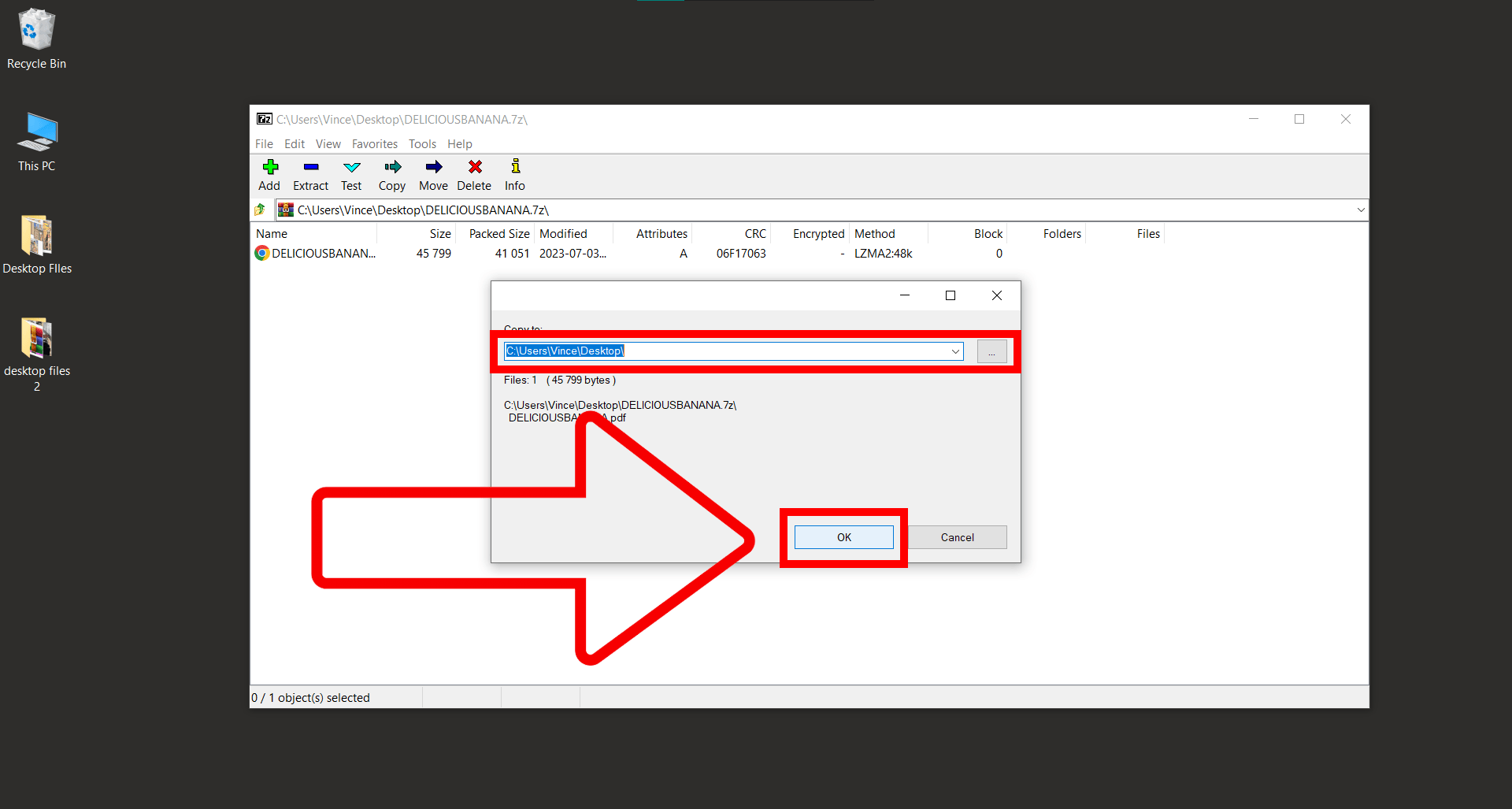Open the File menu
Screen dimensions: 1512x809
click(x=264, y=143)
